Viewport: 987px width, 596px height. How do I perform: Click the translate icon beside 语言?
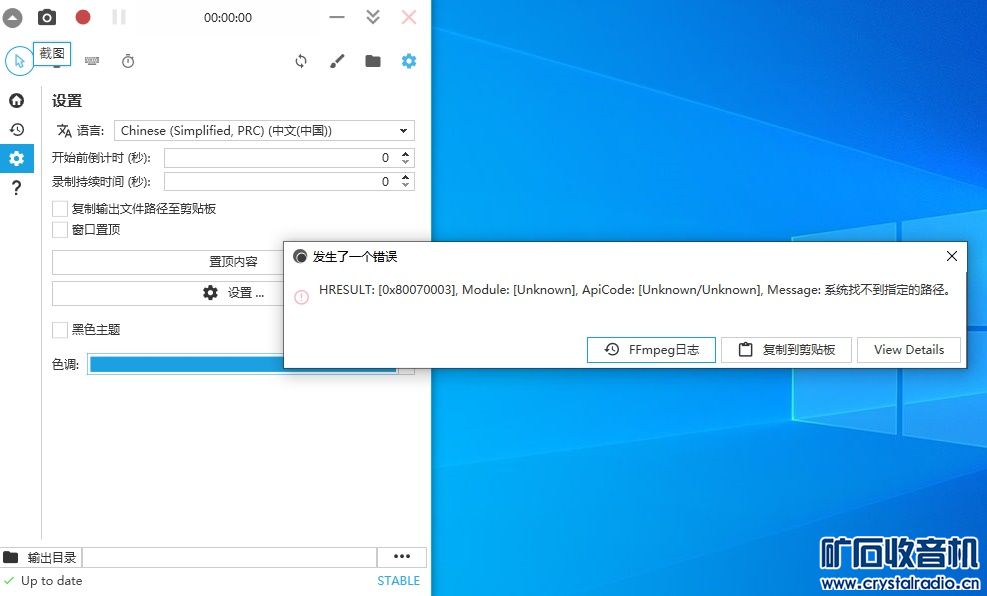pyautogui.click(x=64, y=131)
